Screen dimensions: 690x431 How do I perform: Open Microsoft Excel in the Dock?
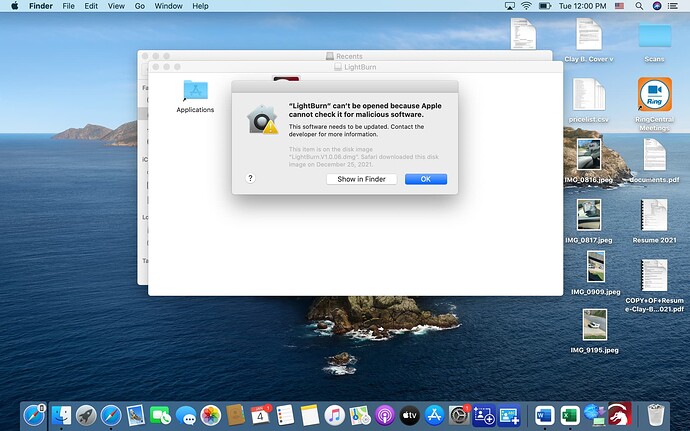[570, 415]
